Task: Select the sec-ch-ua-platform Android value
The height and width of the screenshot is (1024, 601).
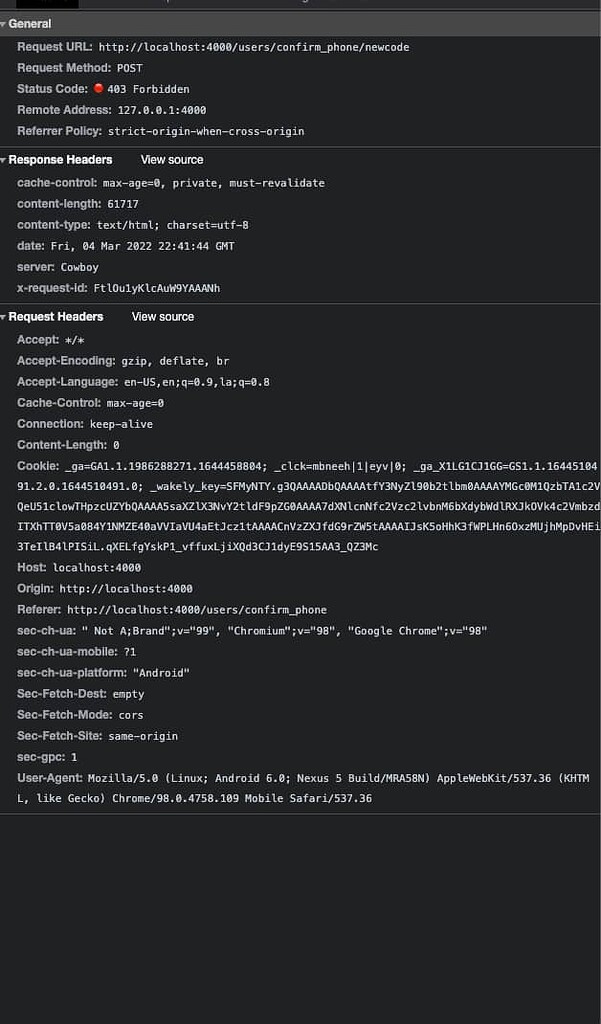Action: pos(161,673)
